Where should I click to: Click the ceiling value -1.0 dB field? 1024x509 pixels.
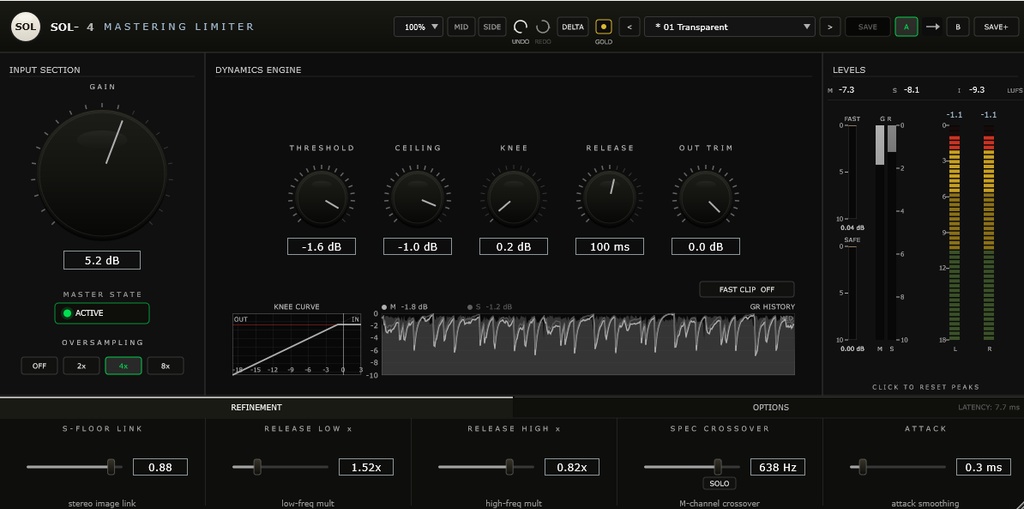(x=417, y=246)
